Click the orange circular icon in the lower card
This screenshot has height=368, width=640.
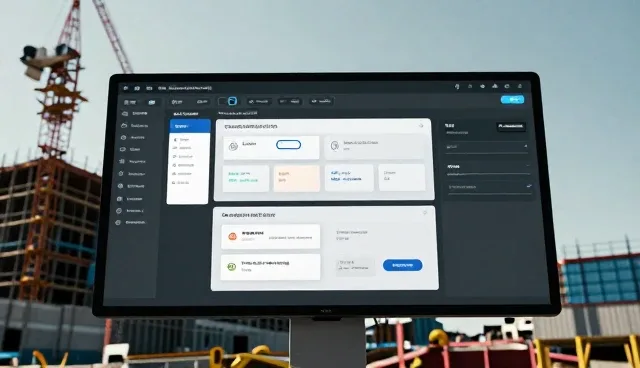pos(232,236)
